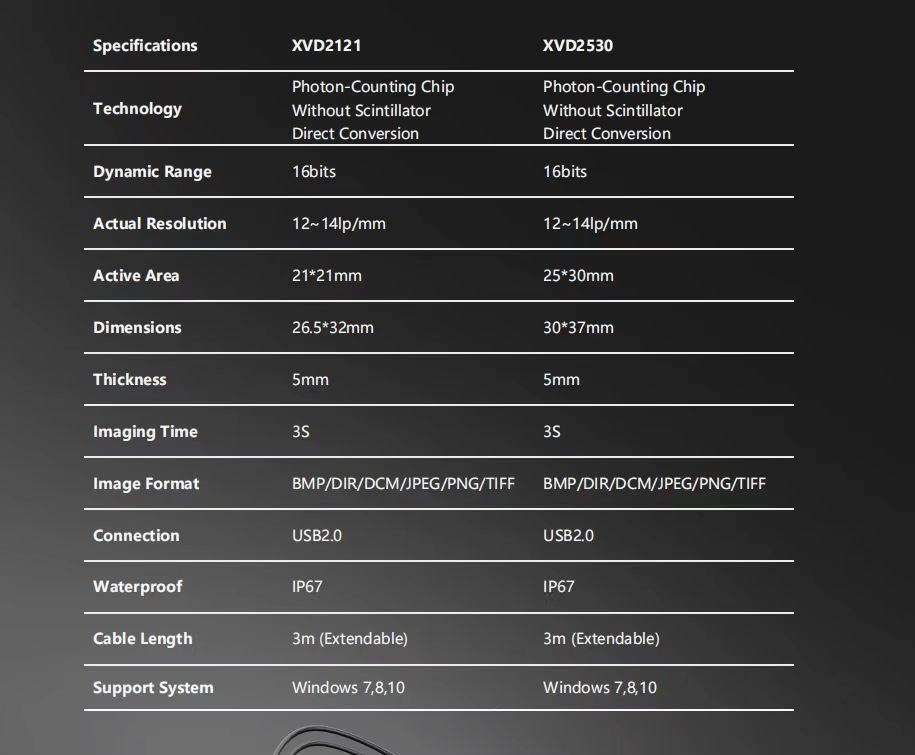Click the Connection row label

(x=136, y=536)
